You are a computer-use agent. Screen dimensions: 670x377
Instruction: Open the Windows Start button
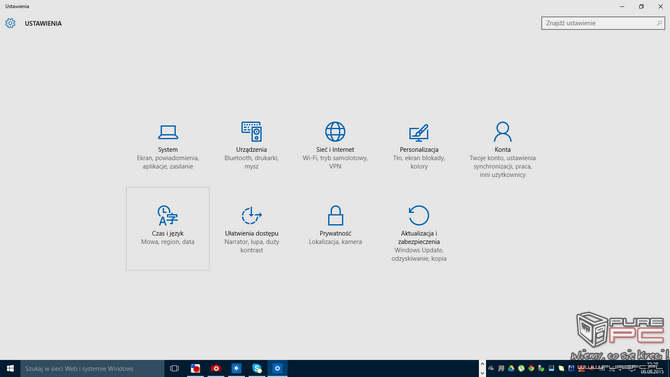pyautogui.click(x=10, y=368)
